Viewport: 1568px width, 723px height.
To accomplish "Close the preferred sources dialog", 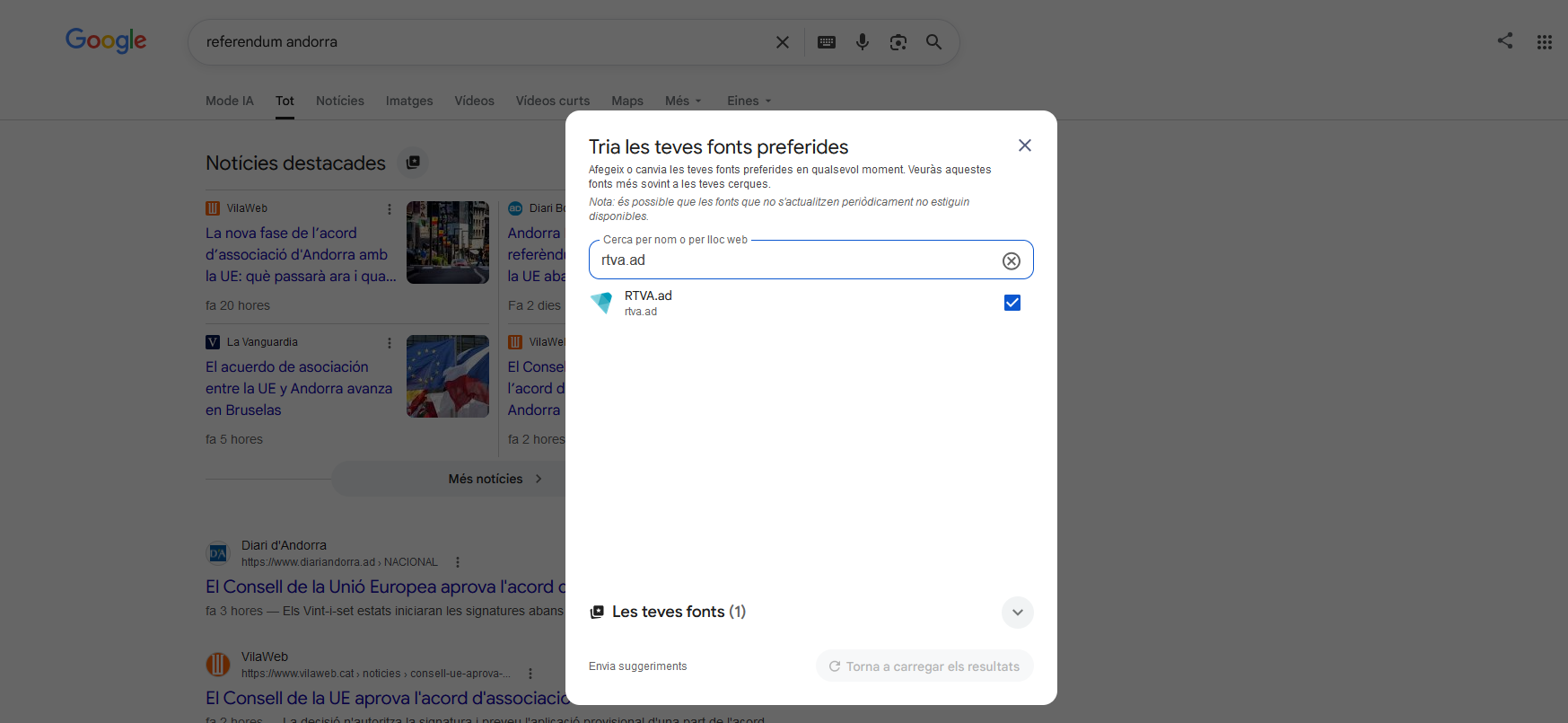I will coord(1024,145).
